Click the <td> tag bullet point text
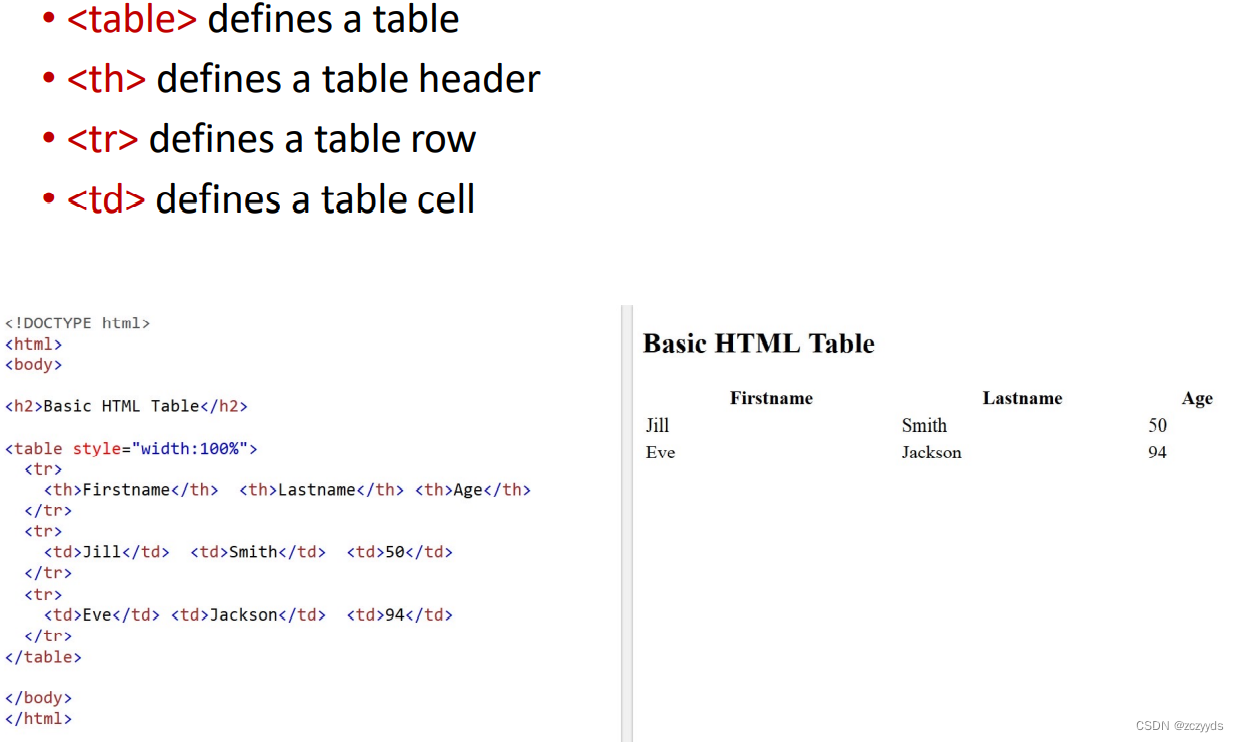Viewport: 1239px width, 742px height. [105, 199]
